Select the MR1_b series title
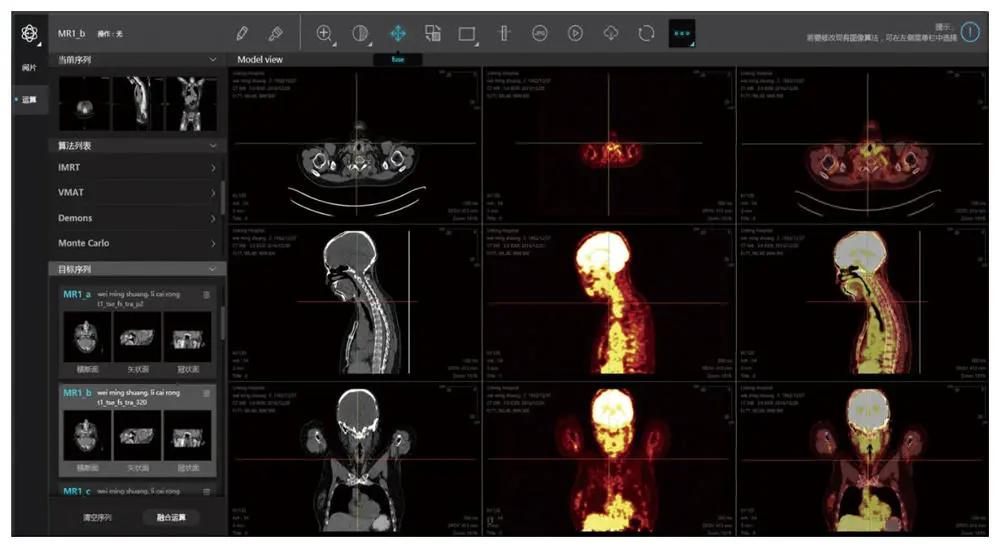Screen dimensions: 1000x548 point(77,392)
